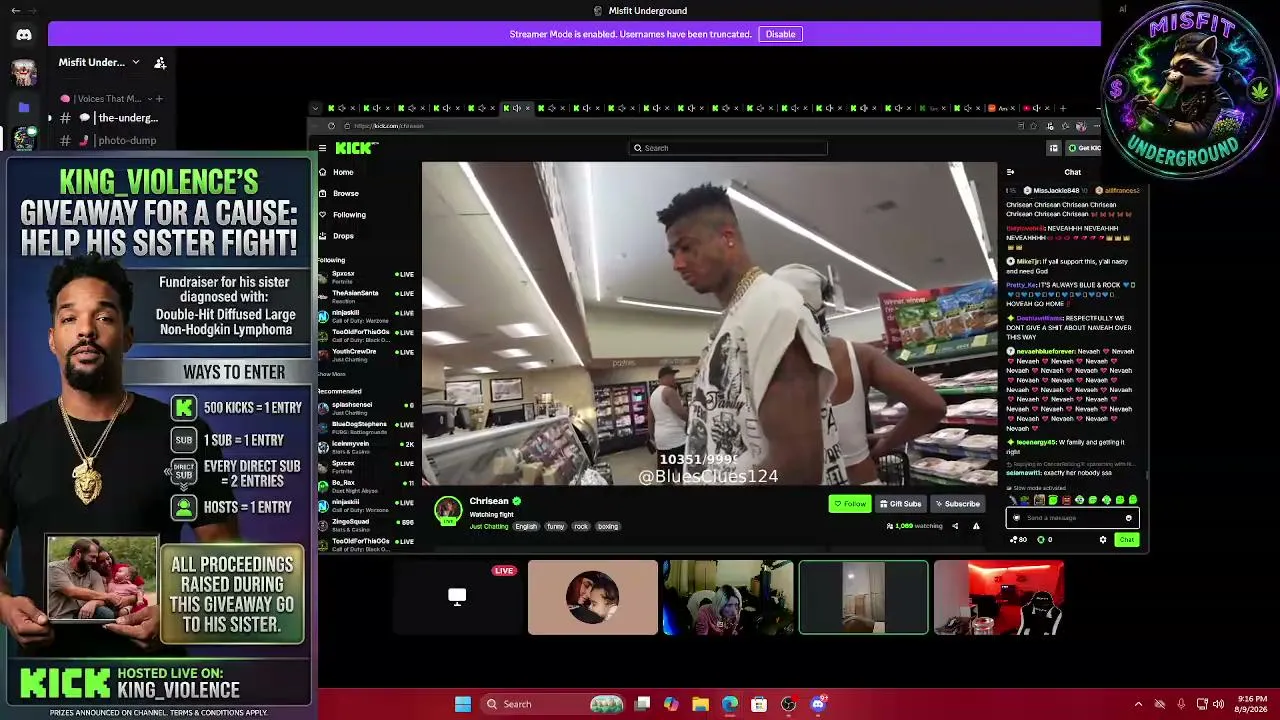The width and height of the screenshot is (1280, 720).
Task: Select the highlighted room camera thumbnail
Action: [864, 598]
